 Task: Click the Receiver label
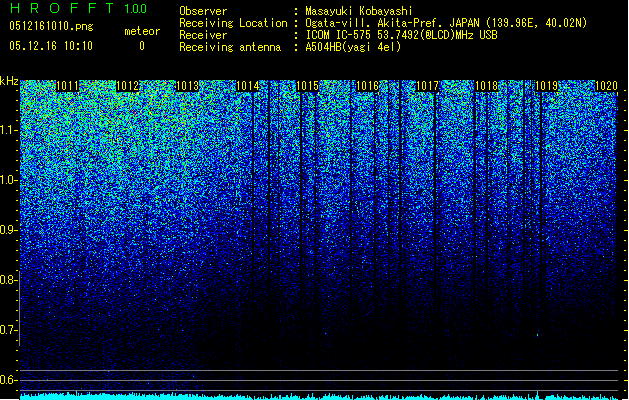(203, 35)
